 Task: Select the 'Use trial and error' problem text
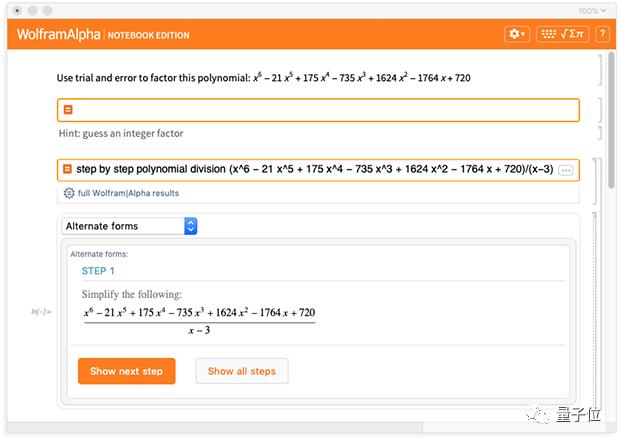[263, 77]
